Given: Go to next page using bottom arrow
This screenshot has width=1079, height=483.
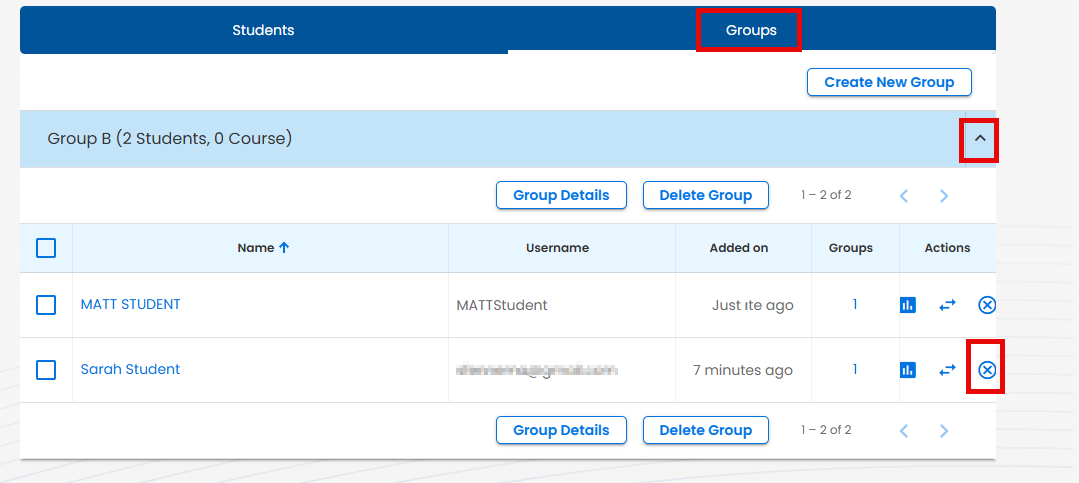Looking at the screenshot, I should (944, 431).
